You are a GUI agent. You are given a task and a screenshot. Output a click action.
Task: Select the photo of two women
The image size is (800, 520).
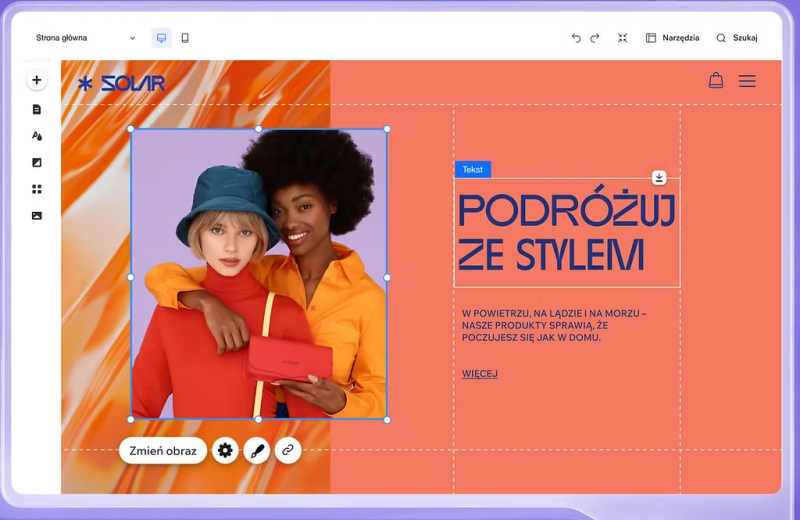pyautogui.click(x=259, y=274)
